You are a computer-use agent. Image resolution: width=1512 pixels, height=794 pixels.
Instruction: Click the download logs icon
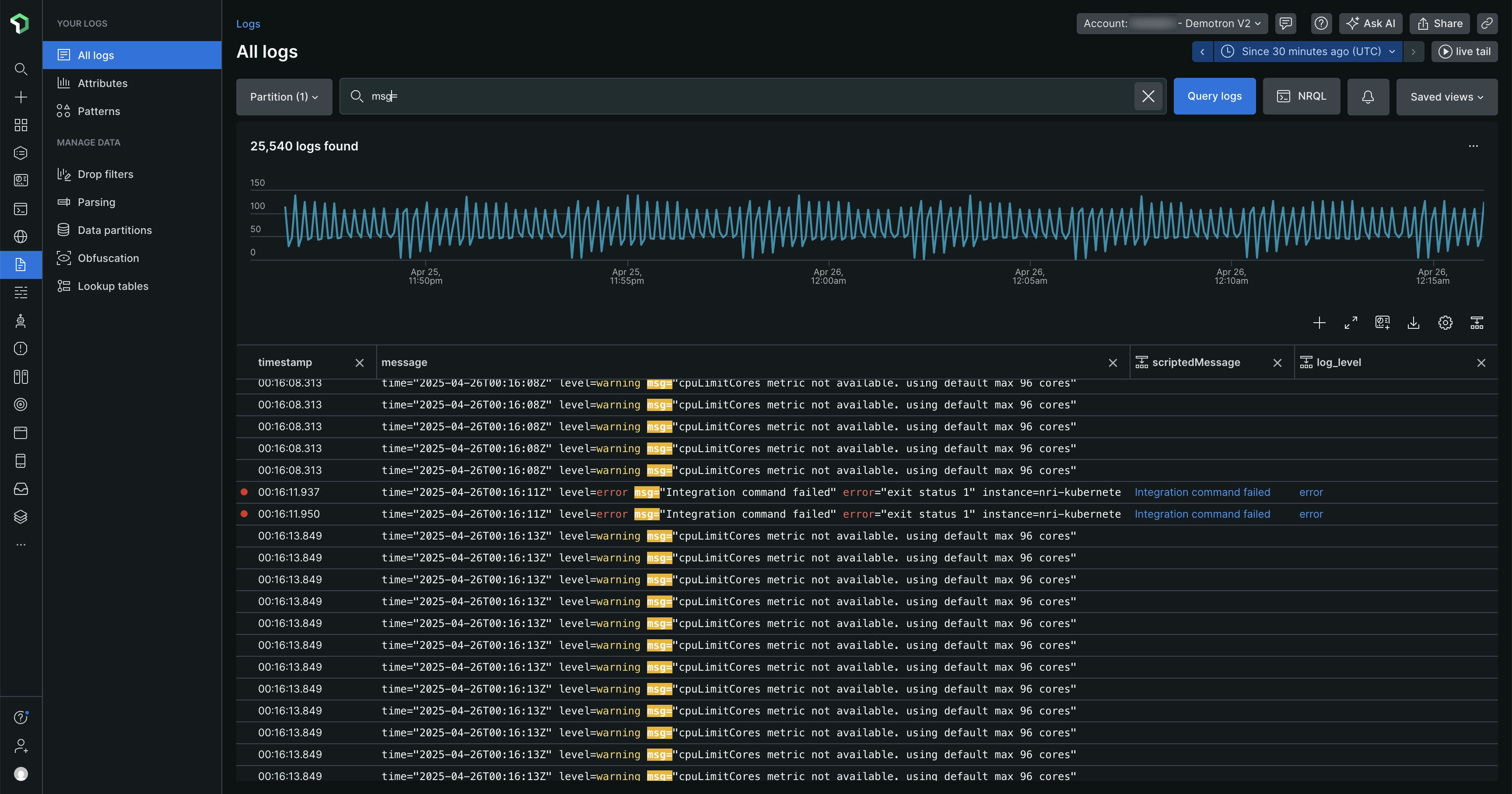point(1414,323)
